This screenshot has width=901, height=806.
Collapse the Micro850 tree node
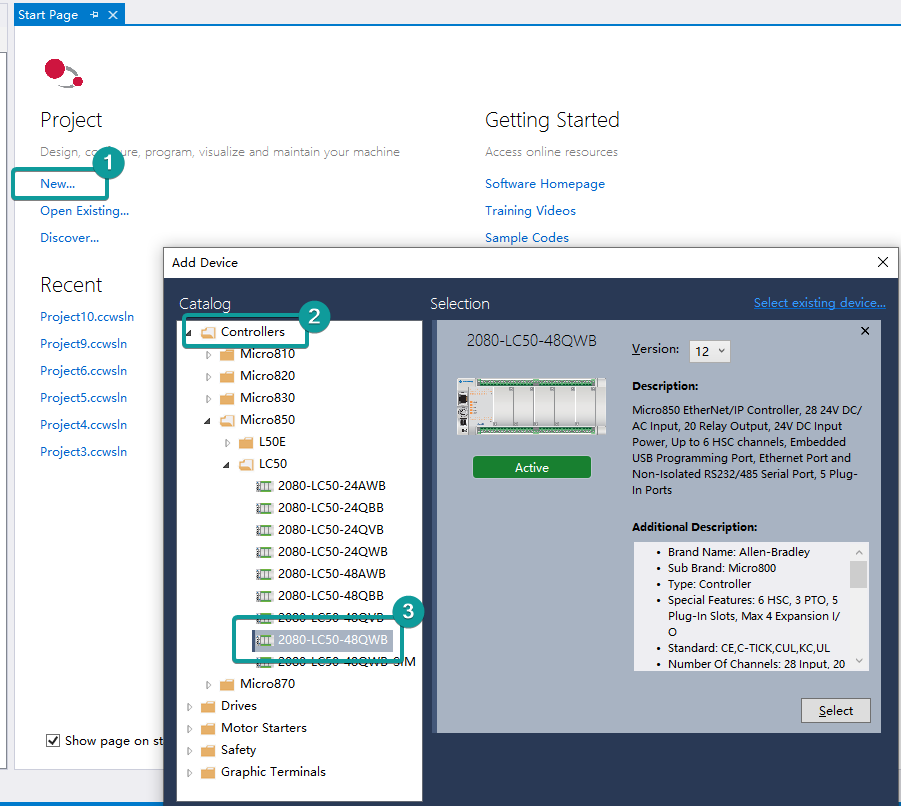click(209, 421)
